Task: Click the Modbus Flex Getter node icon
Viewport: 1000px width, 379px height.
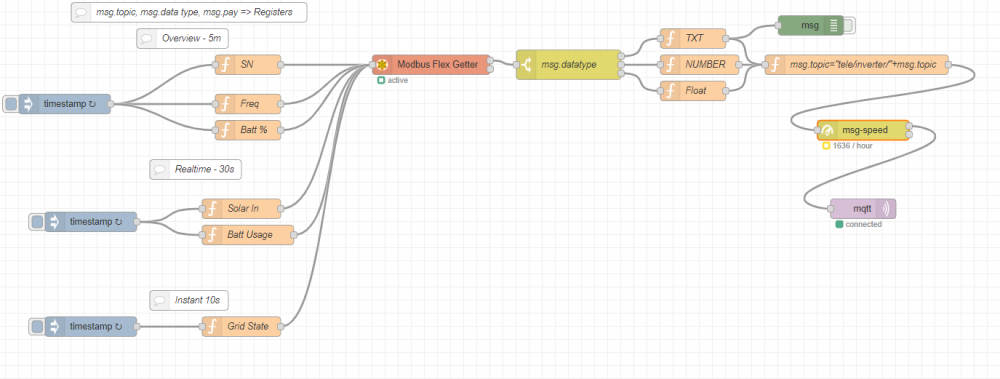Action: click(x=382, y=64)
